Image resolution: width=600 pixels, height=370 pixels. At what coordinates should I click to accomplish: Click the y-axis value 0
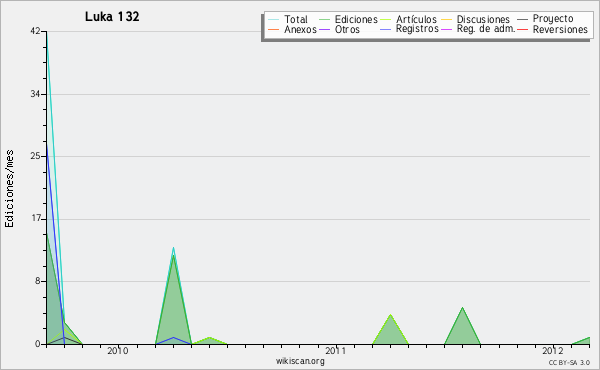[x=38, y=344]
